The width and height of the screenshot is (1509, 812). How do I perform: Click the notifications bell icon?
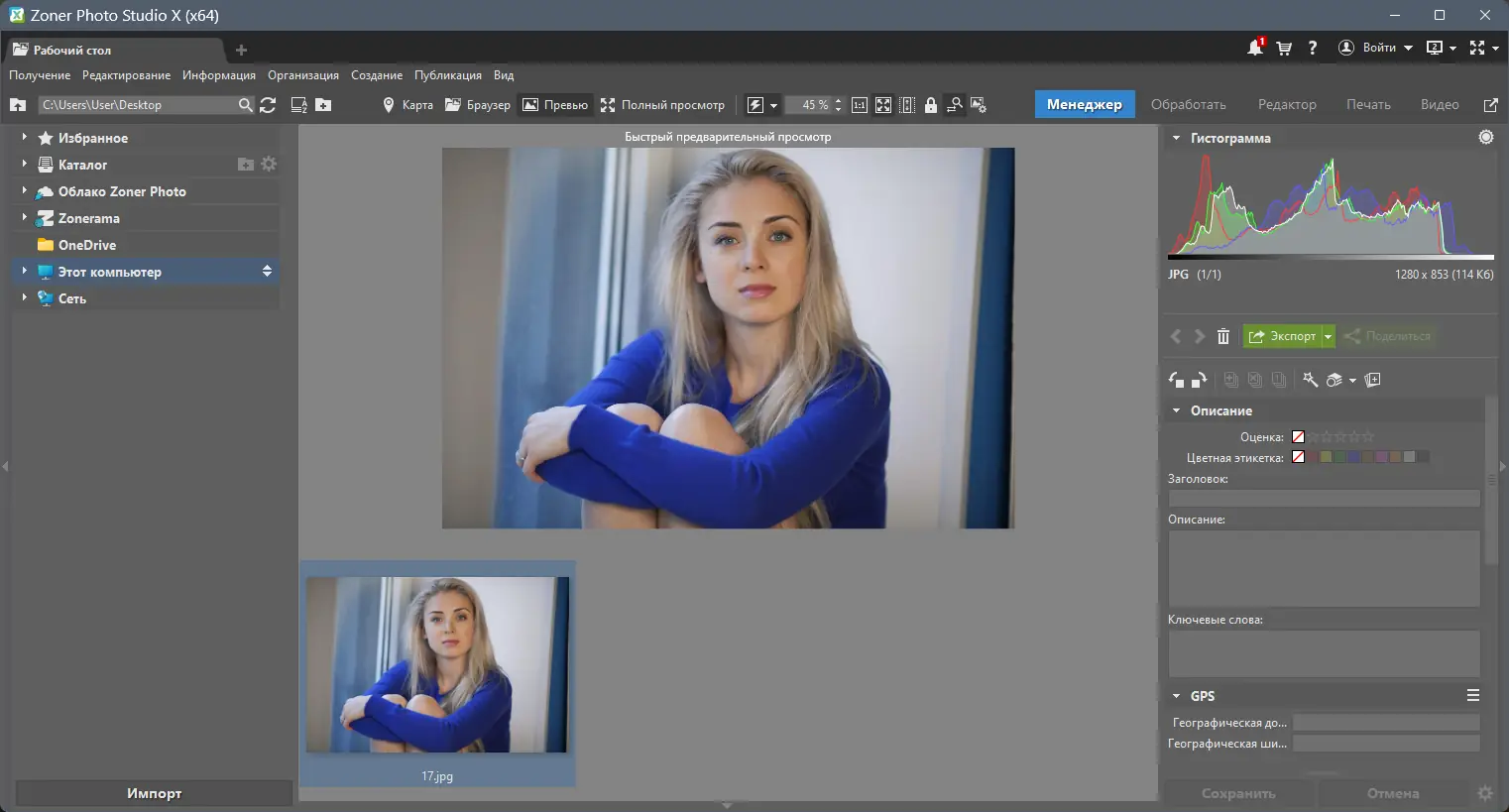(1255, 48)
